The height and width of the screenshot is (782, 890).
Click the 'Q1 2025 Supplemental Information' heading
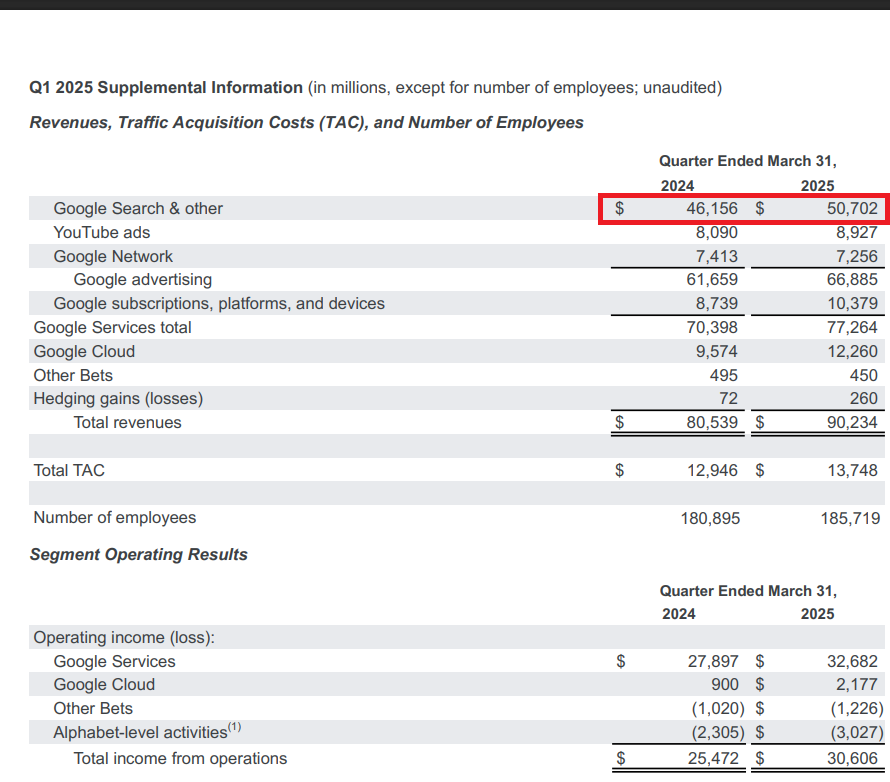tap(166, 87)
